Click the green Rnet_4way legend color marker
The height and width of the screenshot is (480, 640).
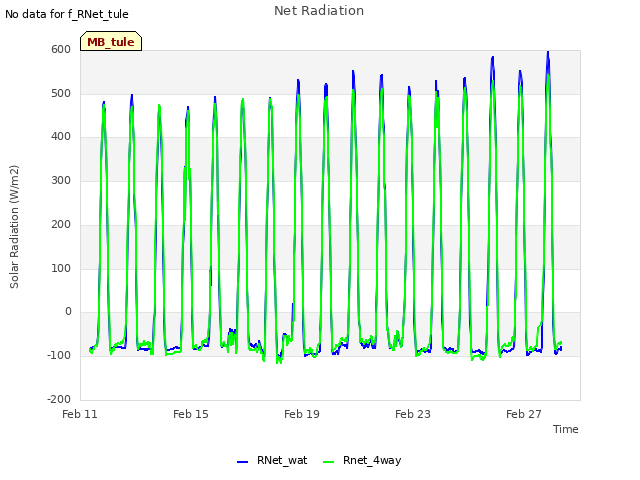click(328, 462)
